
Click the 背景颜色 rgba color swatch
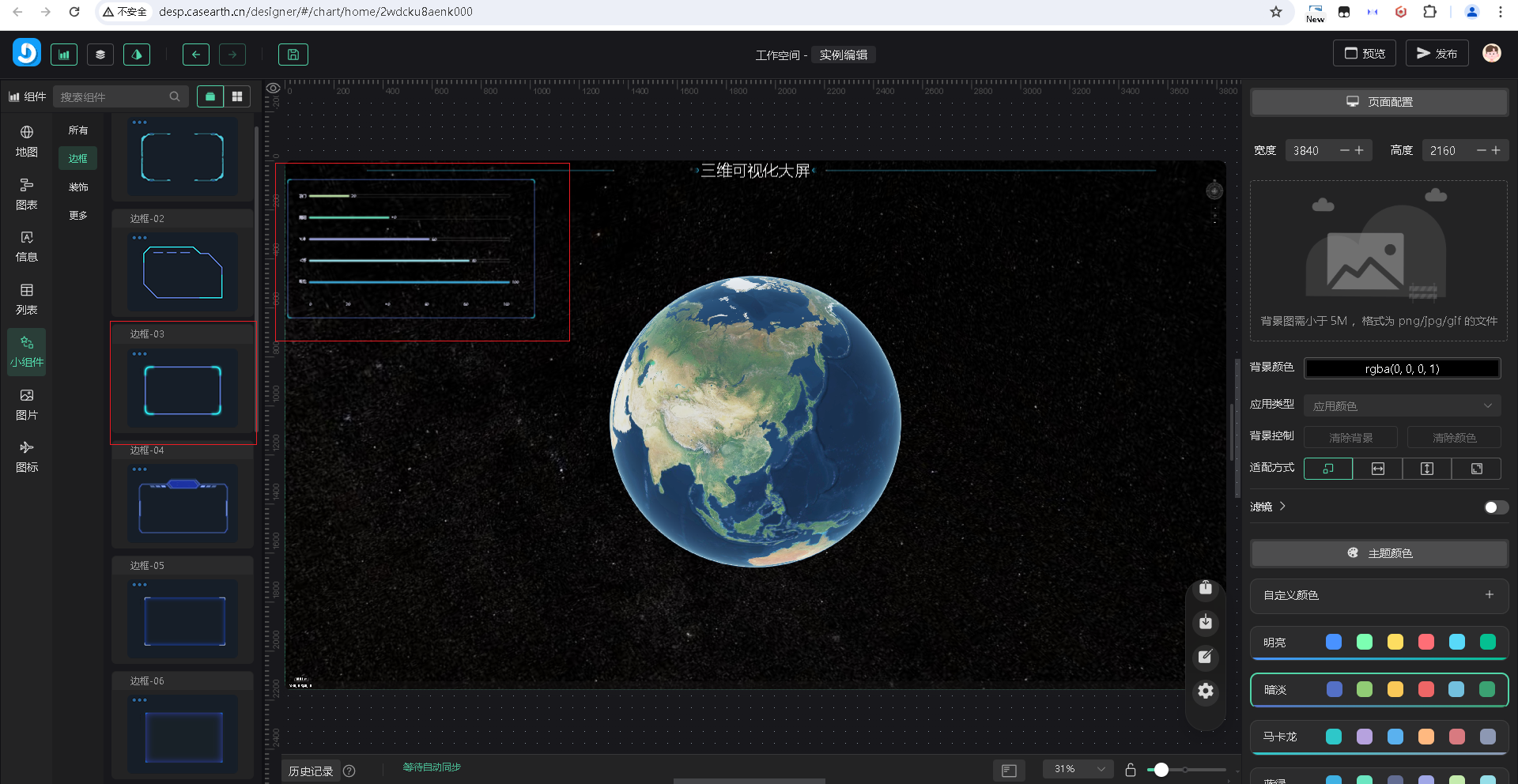coord(1402,369)
